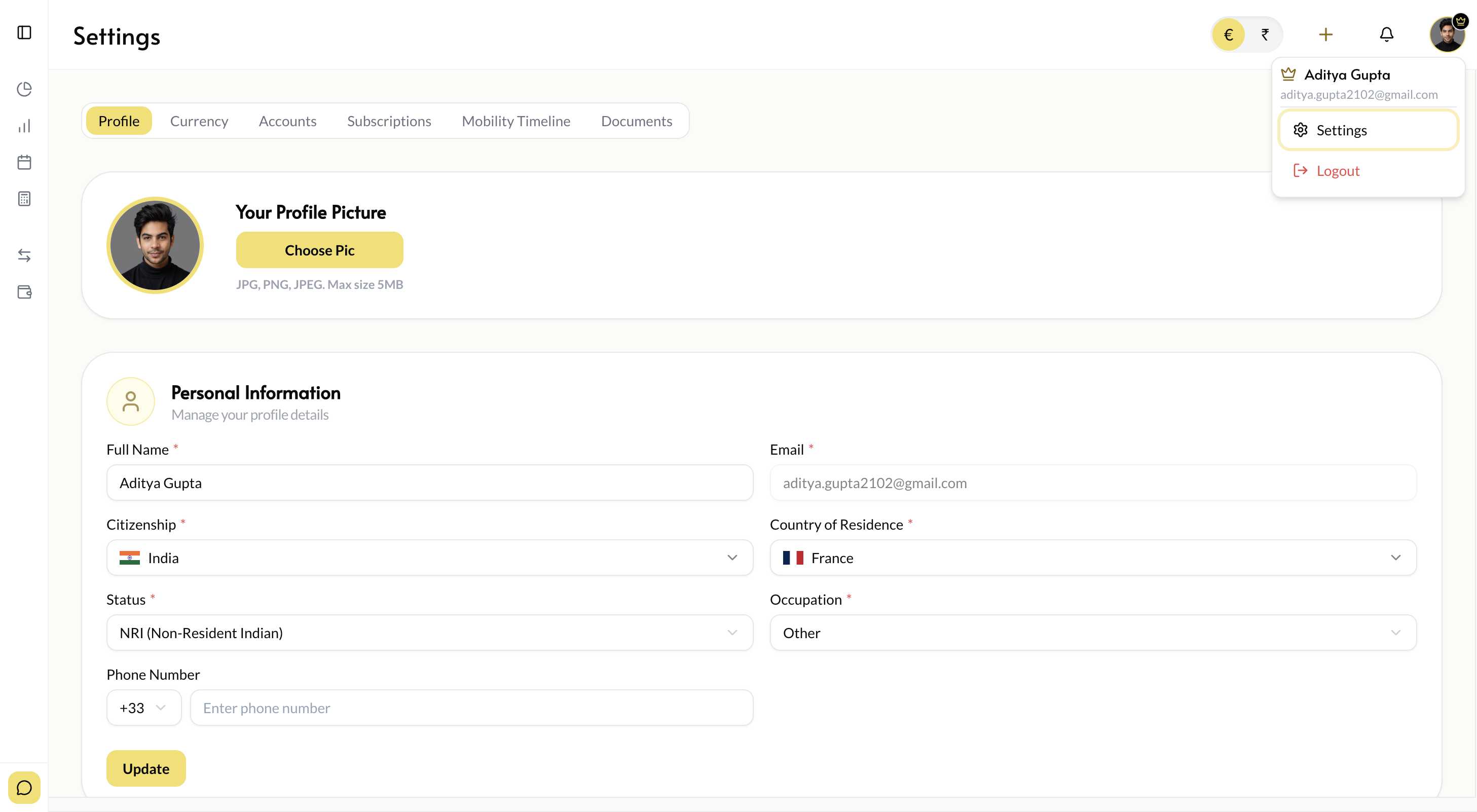
Task: Click the Email input field
Action: coord(1093,483)
